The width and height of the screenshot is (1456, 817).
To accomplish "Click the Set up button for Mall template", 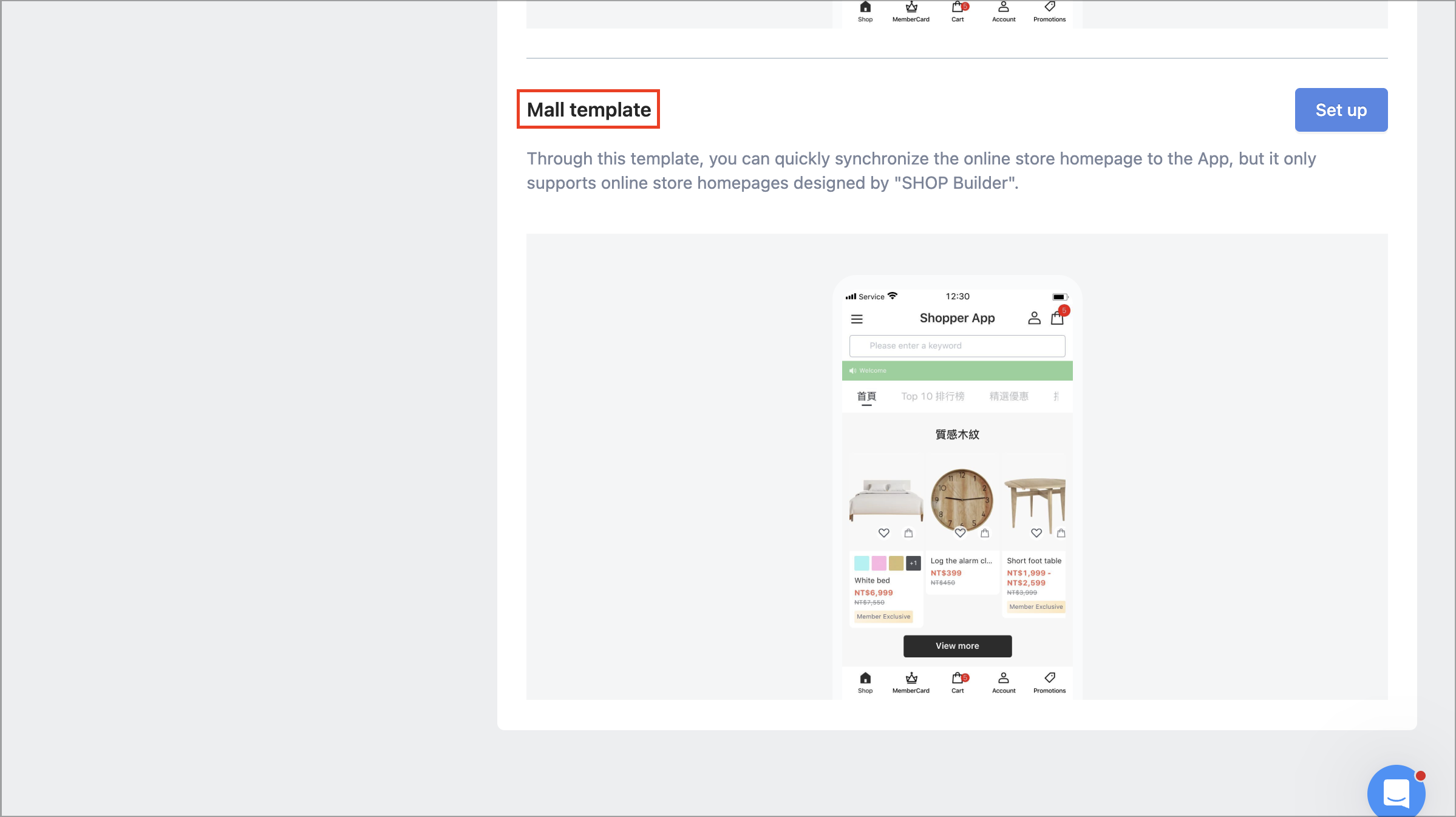I will point(1341,110).
